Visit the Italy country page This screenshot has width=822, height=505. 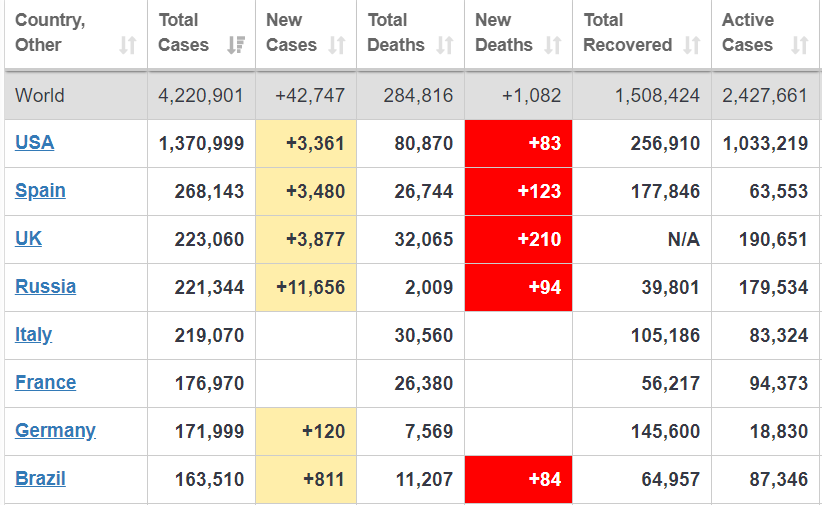click(x=34, y=335)
